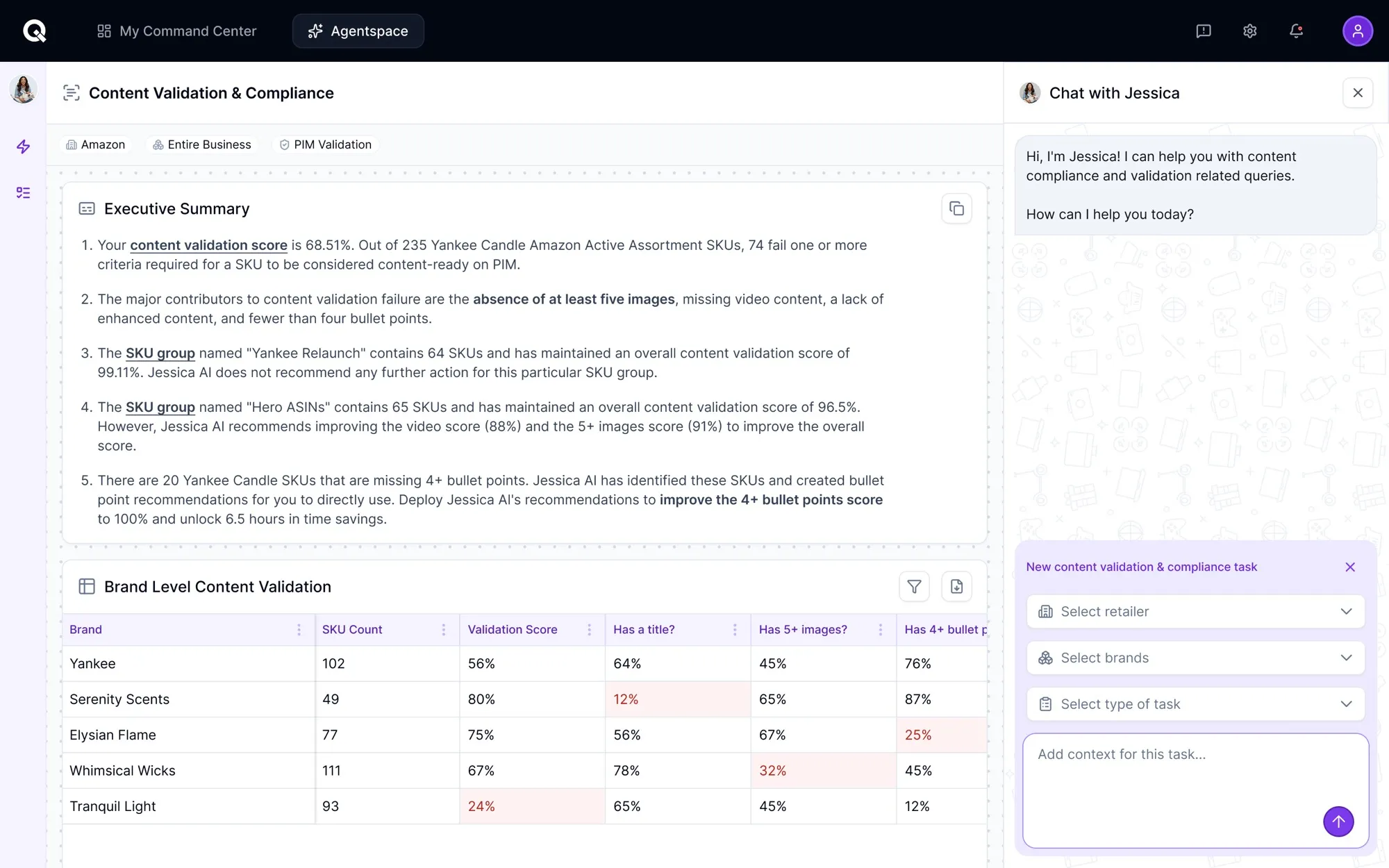This screenshot has height=868, width=1389.
Task: Open the Select brands dropdown
Action: 1195,658
